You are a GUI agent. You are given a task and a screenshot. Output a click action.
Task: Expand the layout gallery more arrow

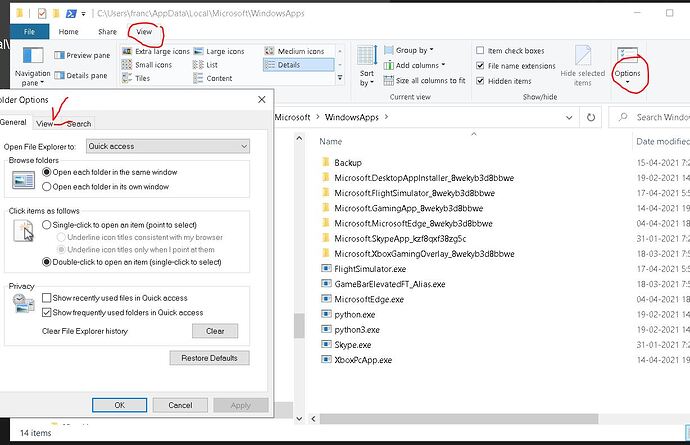340,78
